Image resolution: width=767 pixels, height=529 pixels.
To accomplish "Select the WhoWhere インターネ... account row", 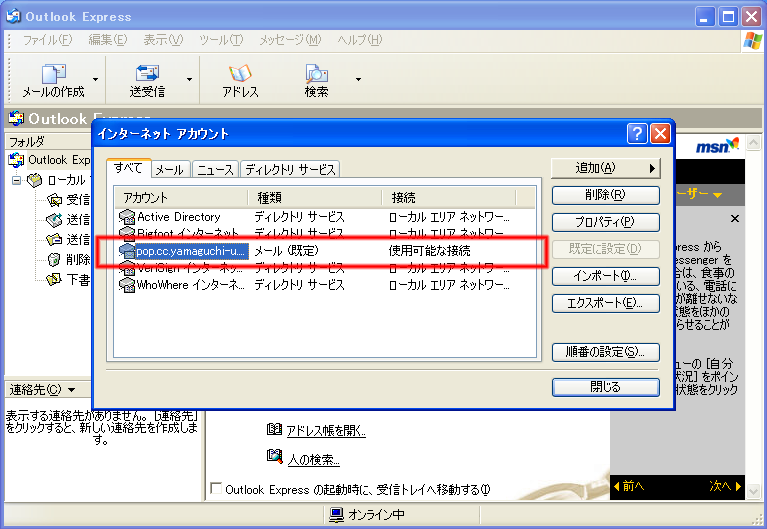I will point(325,285).
